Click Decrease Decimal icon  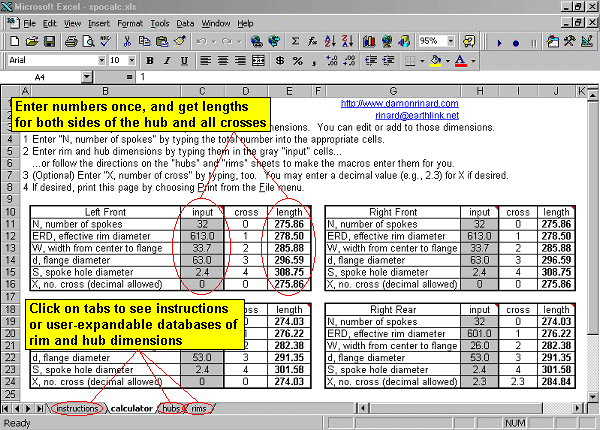(x=349, y=60)
